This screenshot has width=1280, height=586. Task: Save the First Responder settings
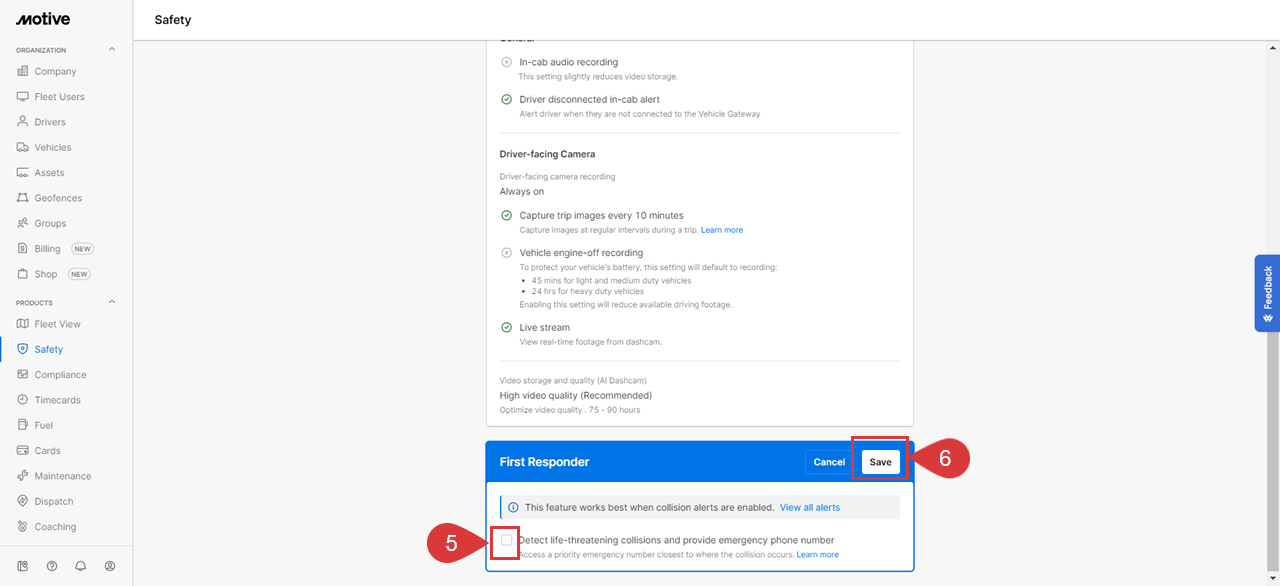880,462
